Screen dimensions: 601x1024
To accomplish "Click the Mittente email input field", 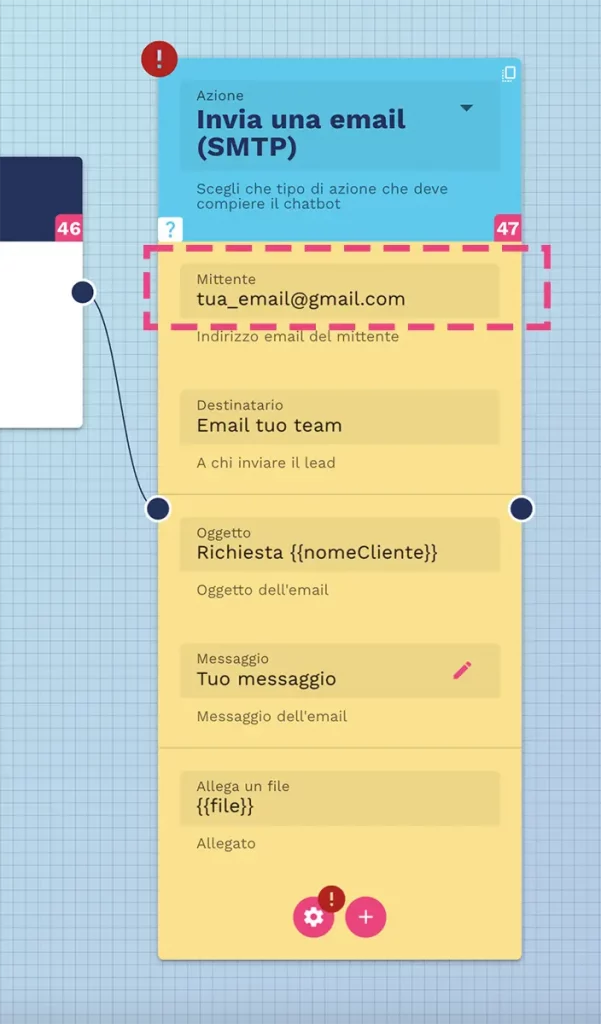I will 340,291.
